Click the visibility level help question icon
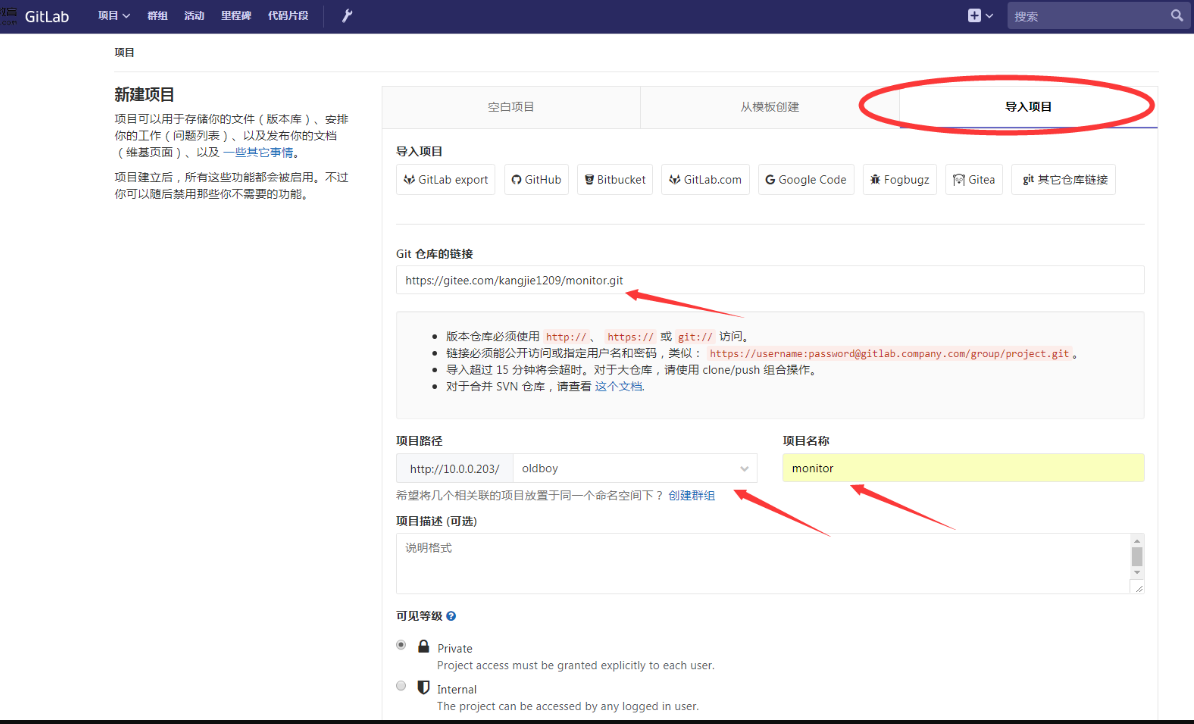Image resolution: width=1194 pixels, height=724 pixels. pyautogui.click(x=451, y=616)
